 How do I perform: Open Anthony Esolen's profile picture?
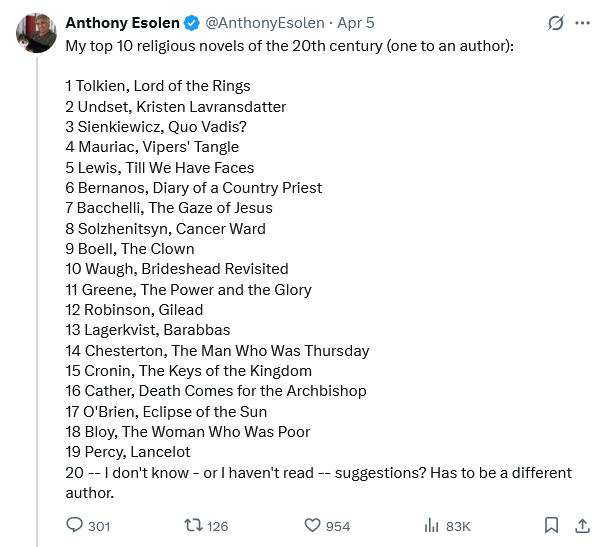36,34
